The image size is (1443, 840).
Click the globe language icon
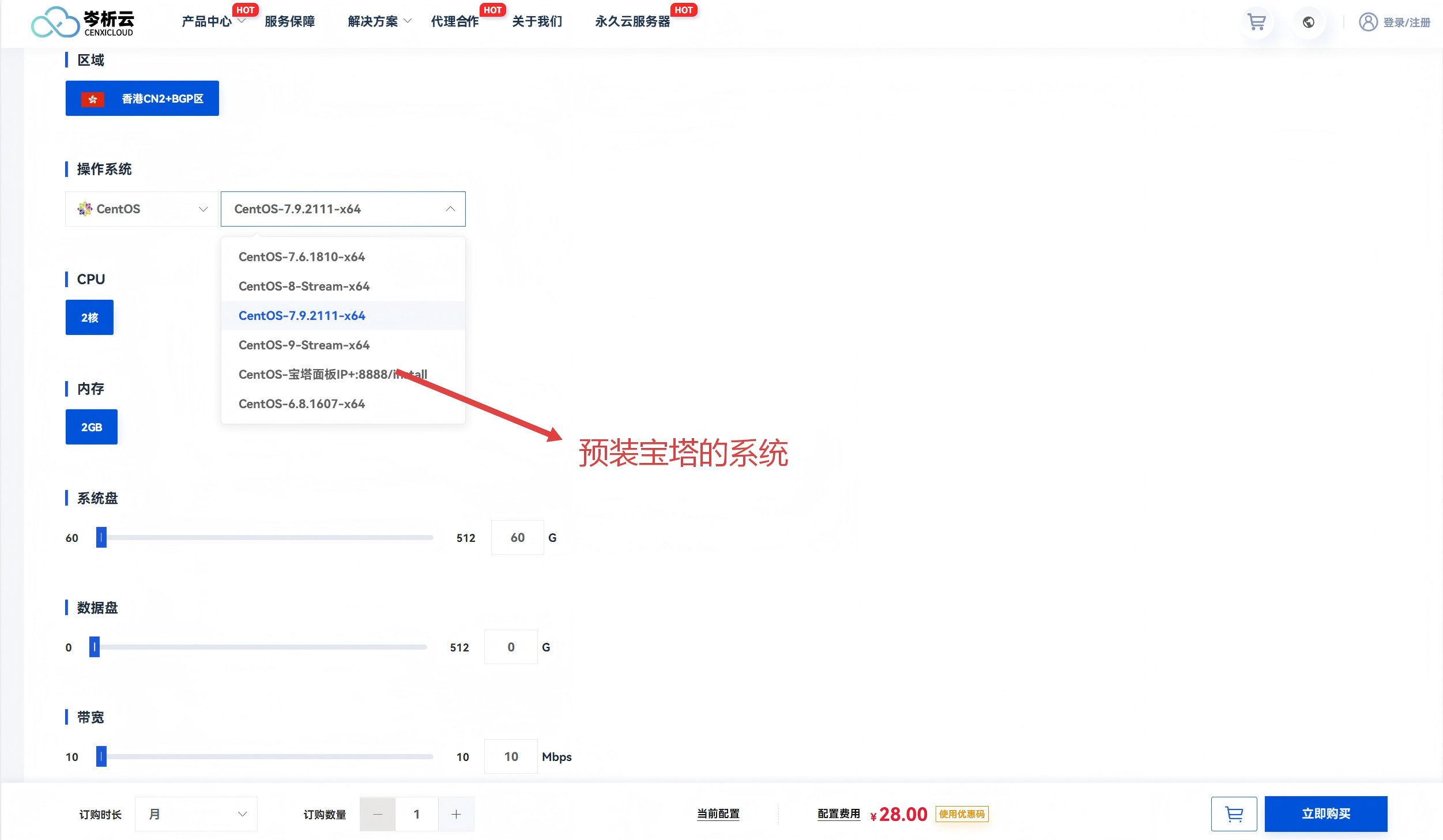click(x=1308, y=22)
